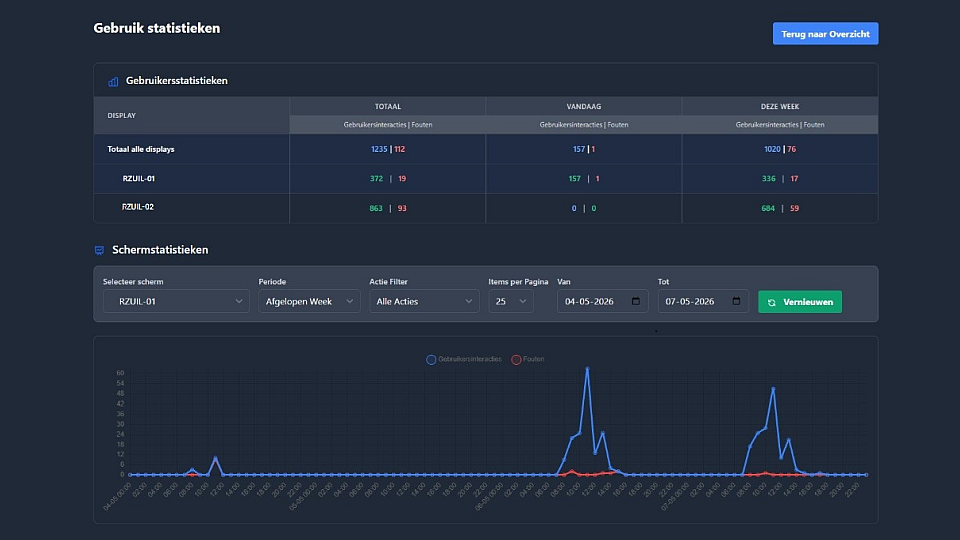The width and height of the screenshot is (960, 540).
Task: Select the Totaal alle displays row label
Action: tap(141, 149)
